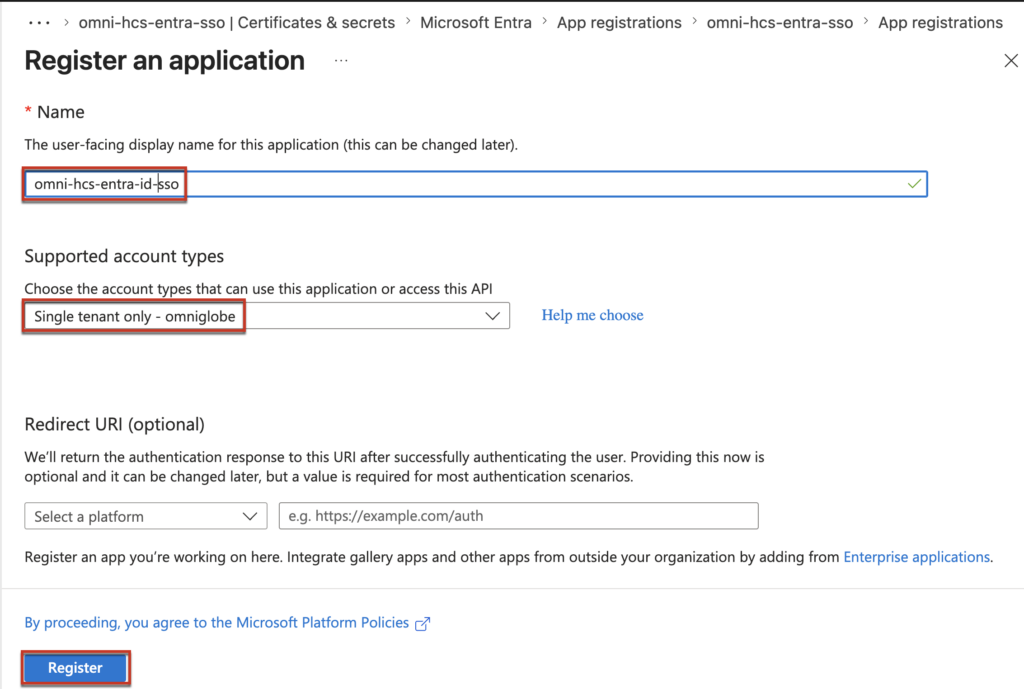Open first App registrations breadcrumb after Microsoft Entra

619,22
